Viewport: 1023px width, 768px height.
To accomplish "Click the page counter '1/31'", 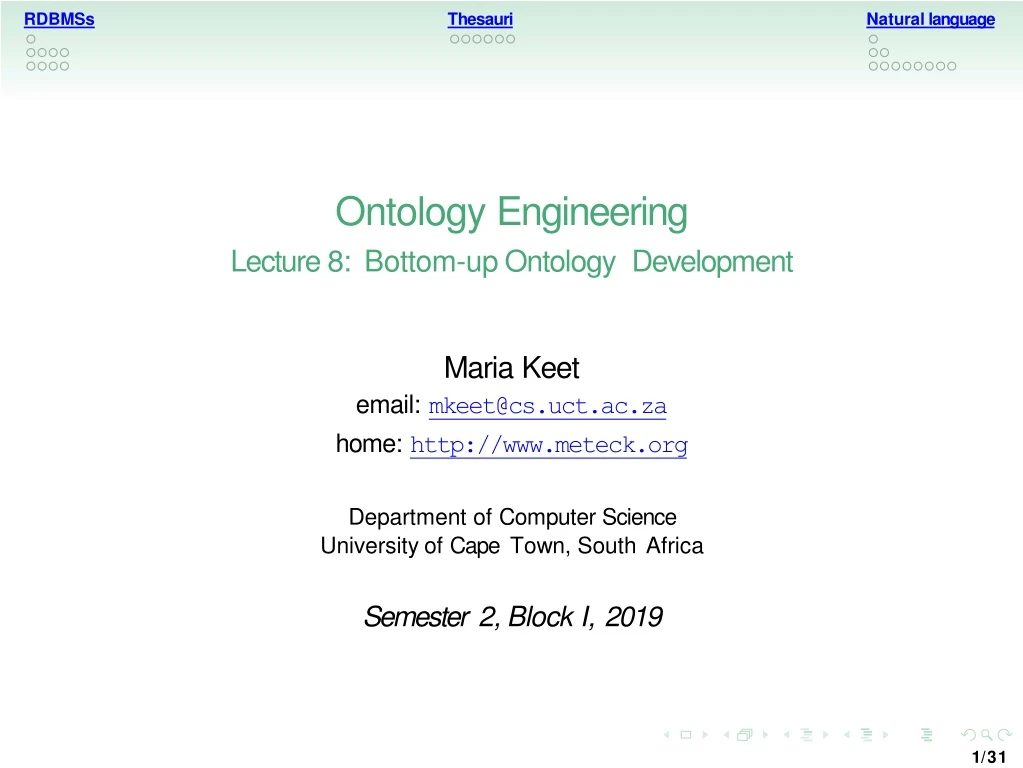I will click(988, 757).
